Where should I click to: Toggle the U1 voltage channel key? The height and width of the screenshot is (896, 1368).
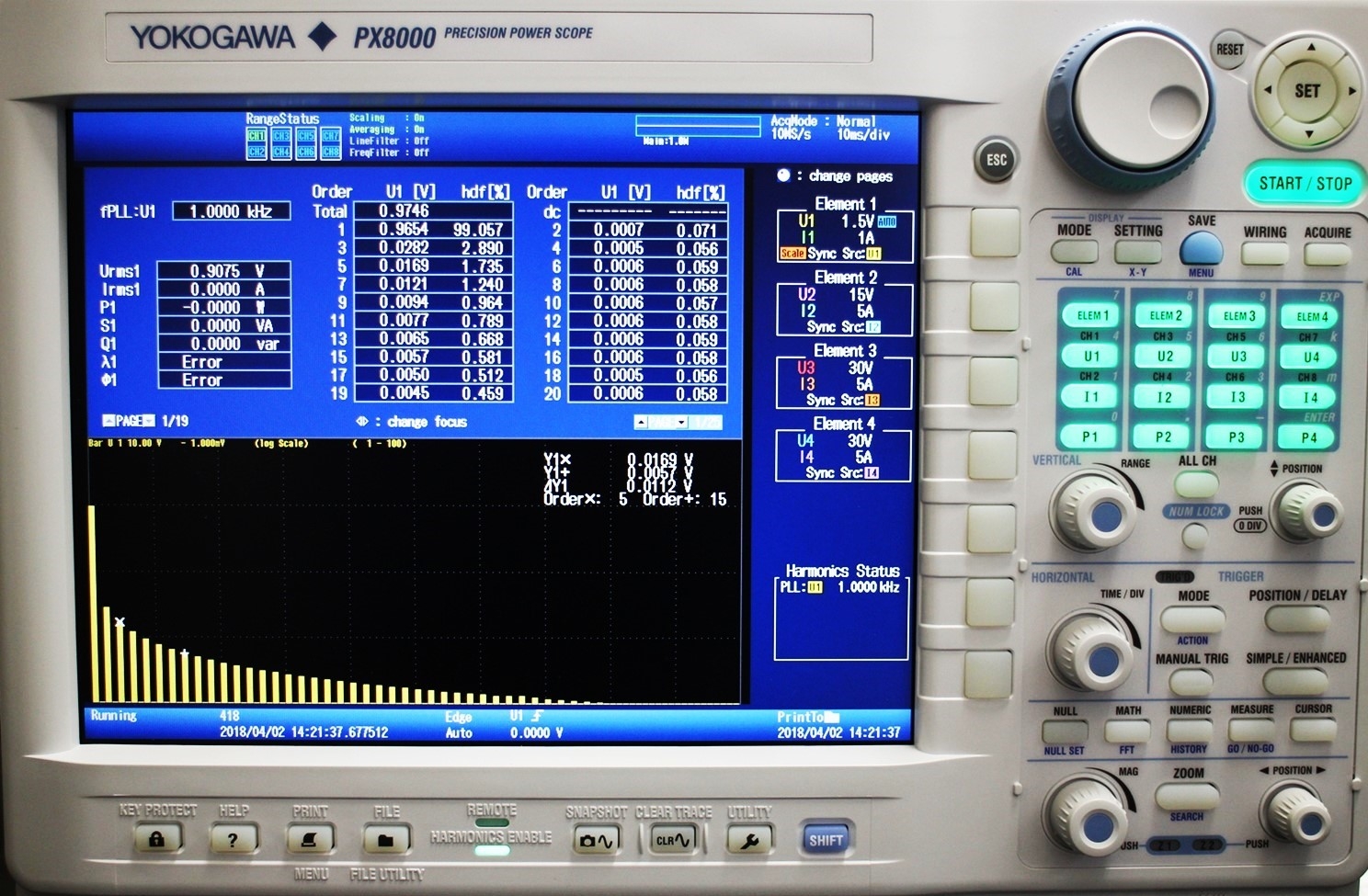[1091, 357]
